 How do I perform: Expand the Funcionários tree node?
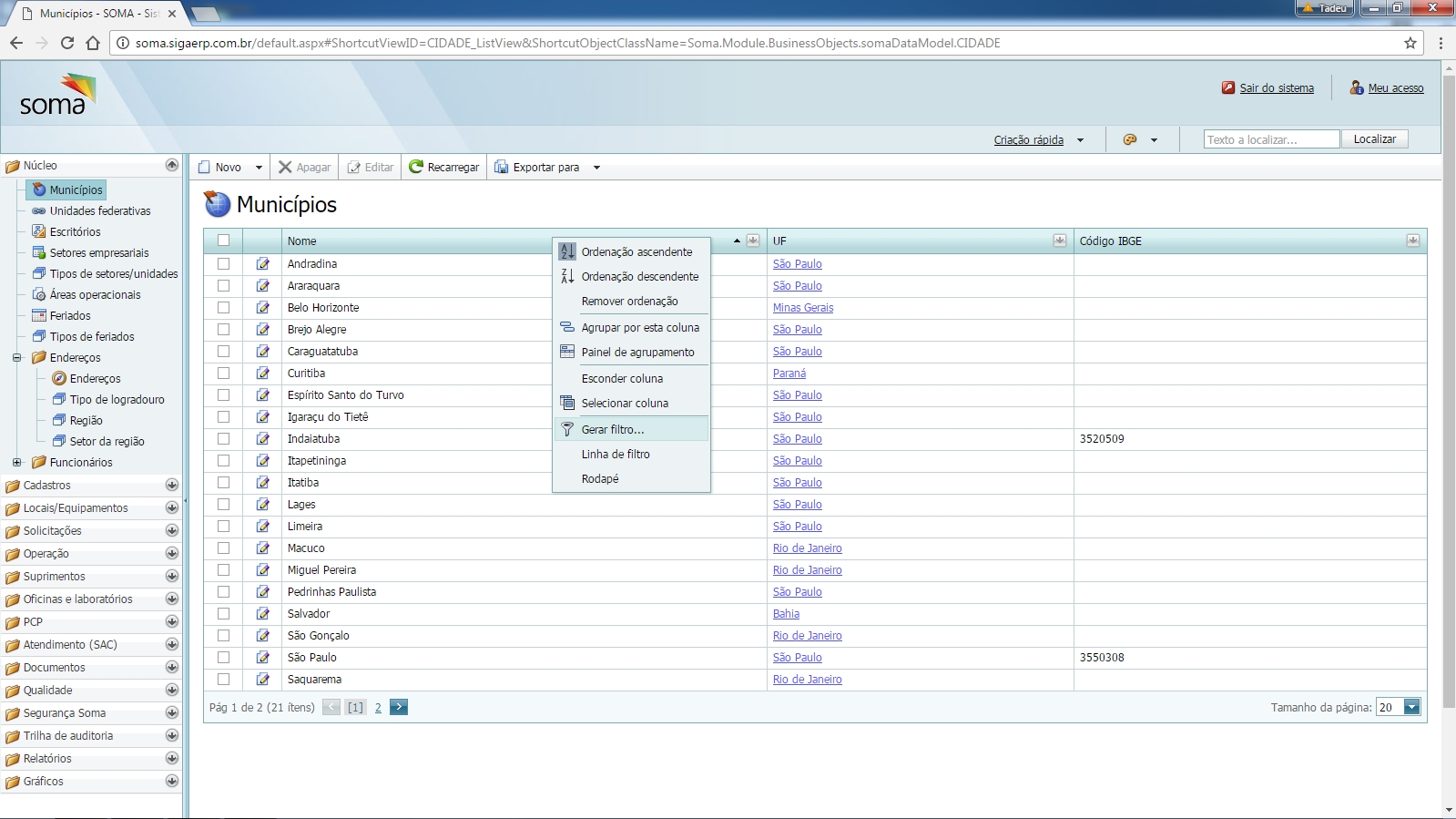coord(16,462)
